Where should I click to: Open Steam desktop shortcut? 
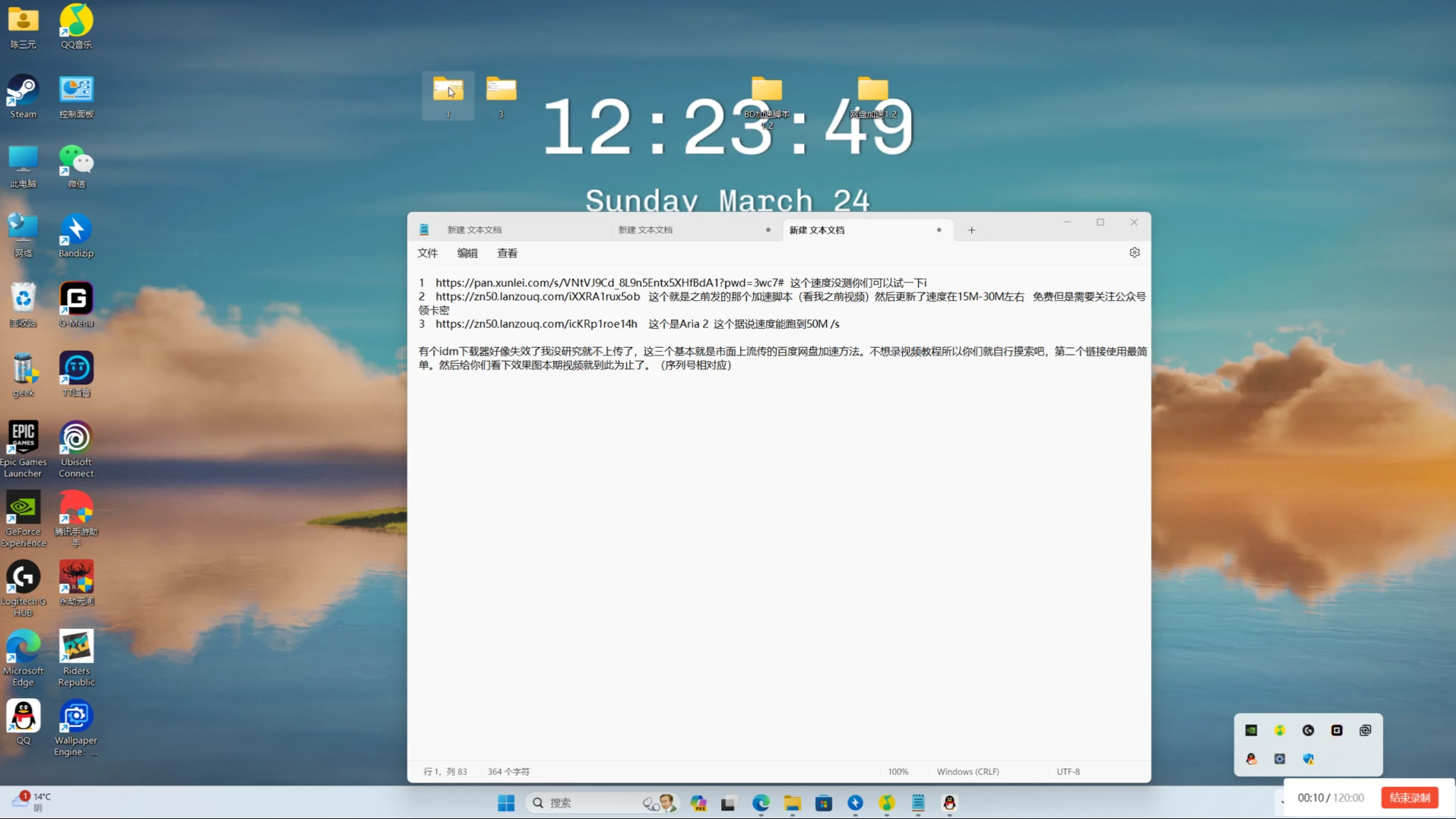click(x=23, y=96)
